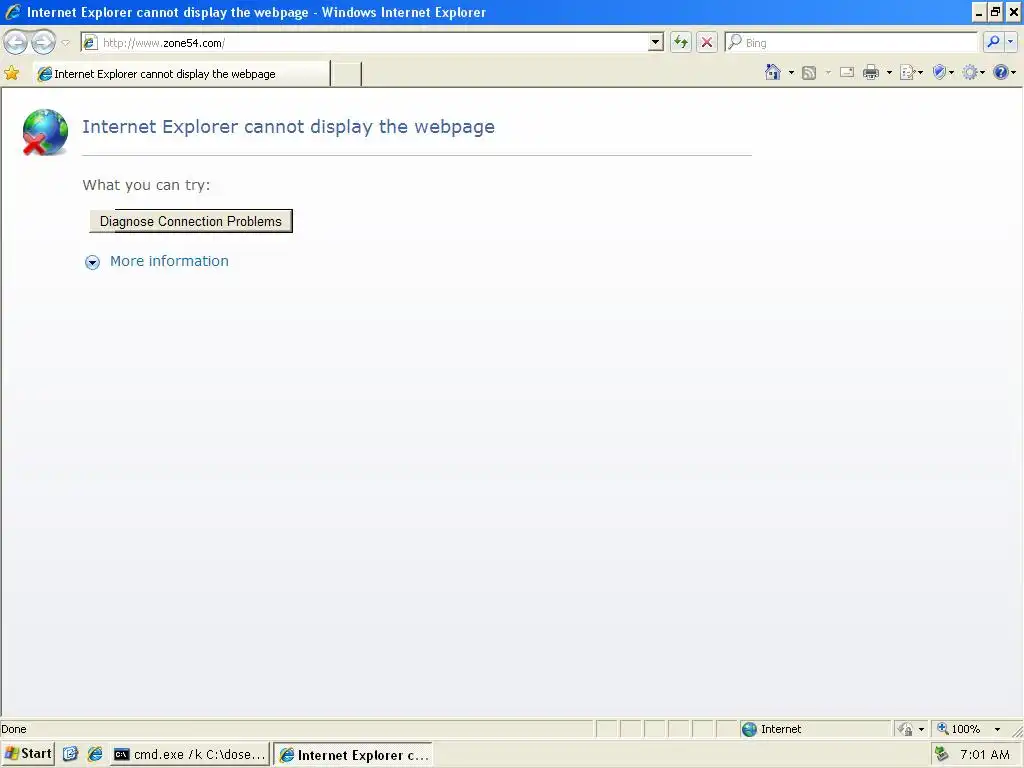Click the network system tray icon

point(941,754)
